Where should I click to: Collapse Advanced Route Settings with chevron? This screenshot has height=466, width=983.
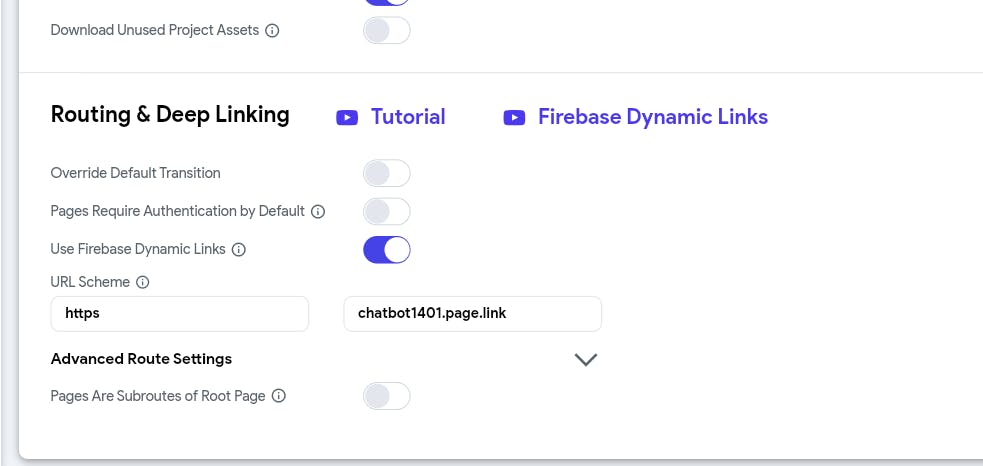(x=586, y=360)
